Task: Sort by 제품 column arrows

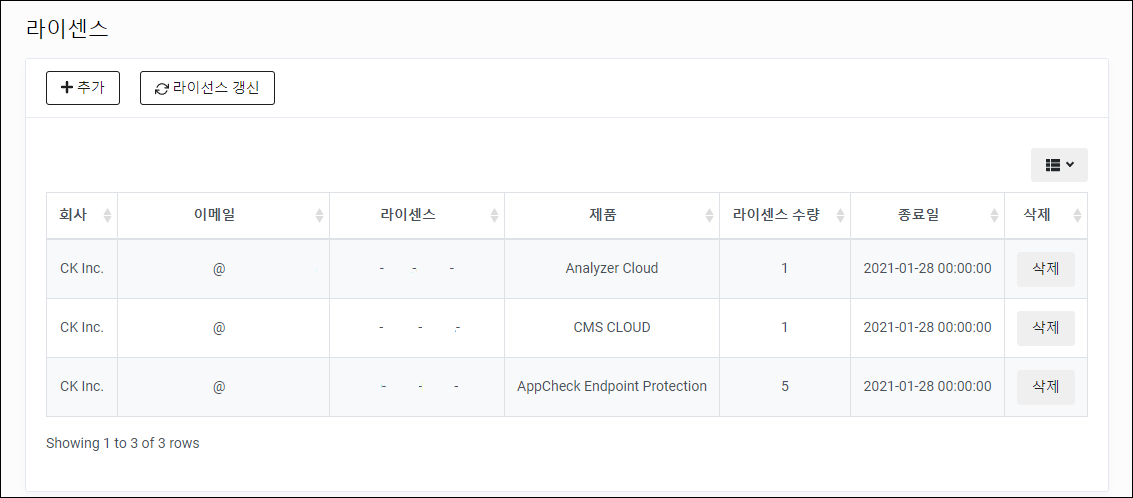Action: click(x=710, y=215)
